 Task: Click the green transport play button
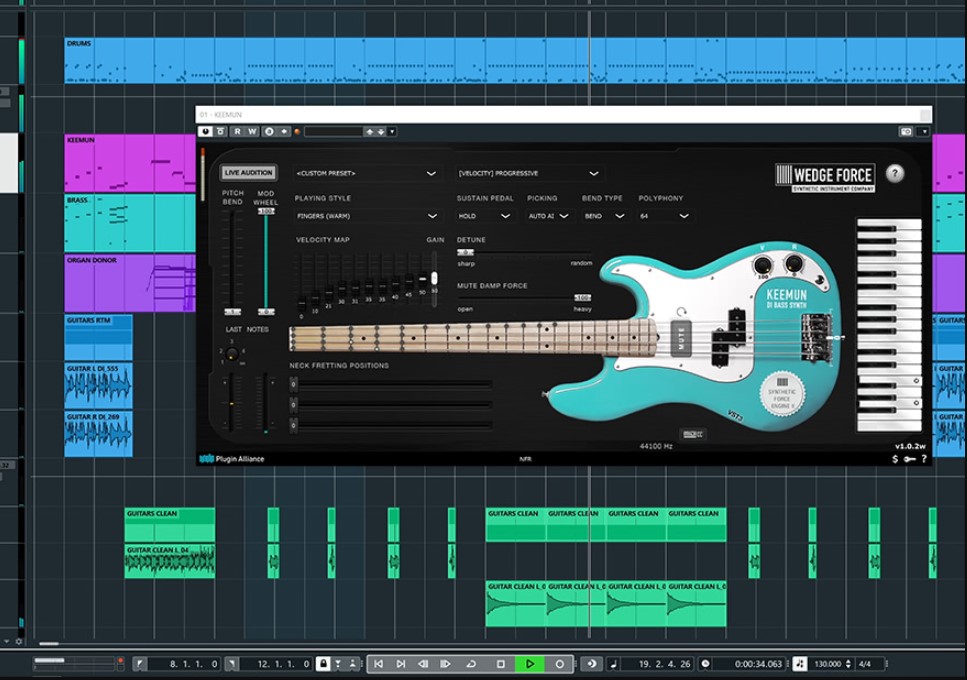tap(530, 664)
